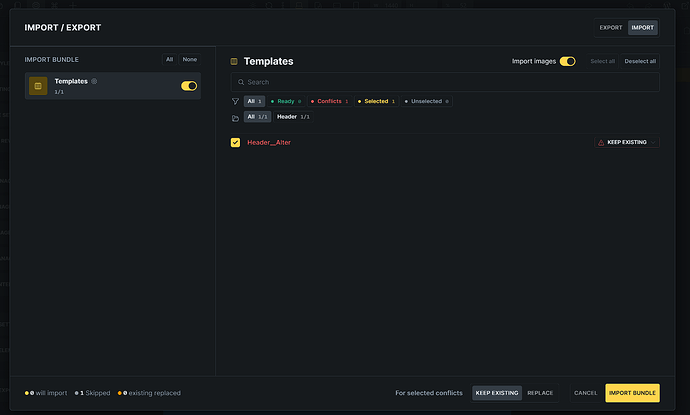690x415 pixels.
Task: Click the Select all button
Action: pyautogui.click(x=602, y=61)
